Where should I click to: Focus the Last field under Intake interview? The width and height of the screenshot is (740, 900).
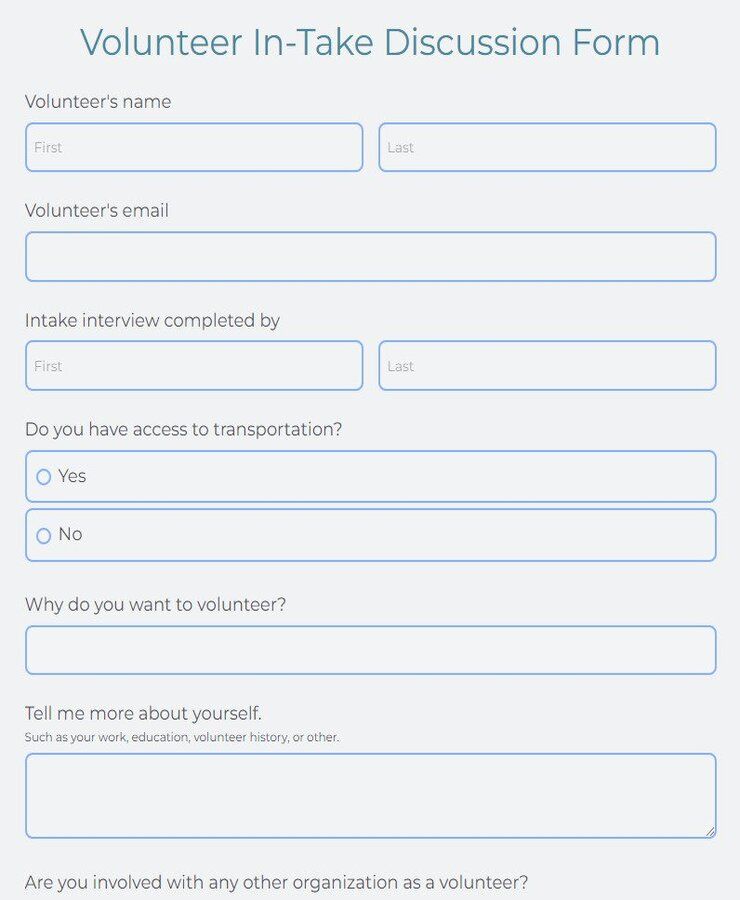pyautogui.click(x=548, y=366)
